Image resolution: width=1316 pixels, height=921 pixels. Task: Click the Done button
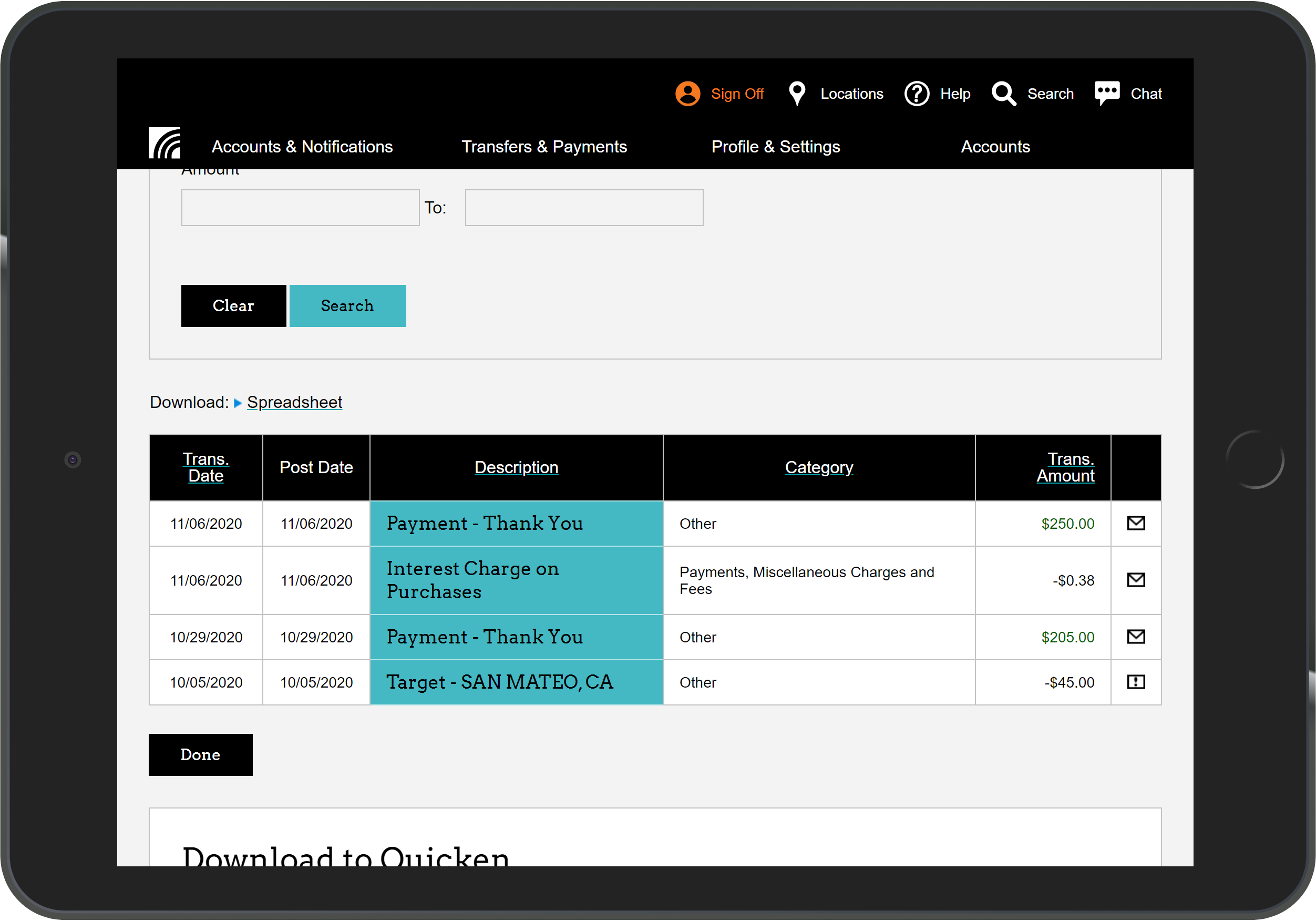201,755
